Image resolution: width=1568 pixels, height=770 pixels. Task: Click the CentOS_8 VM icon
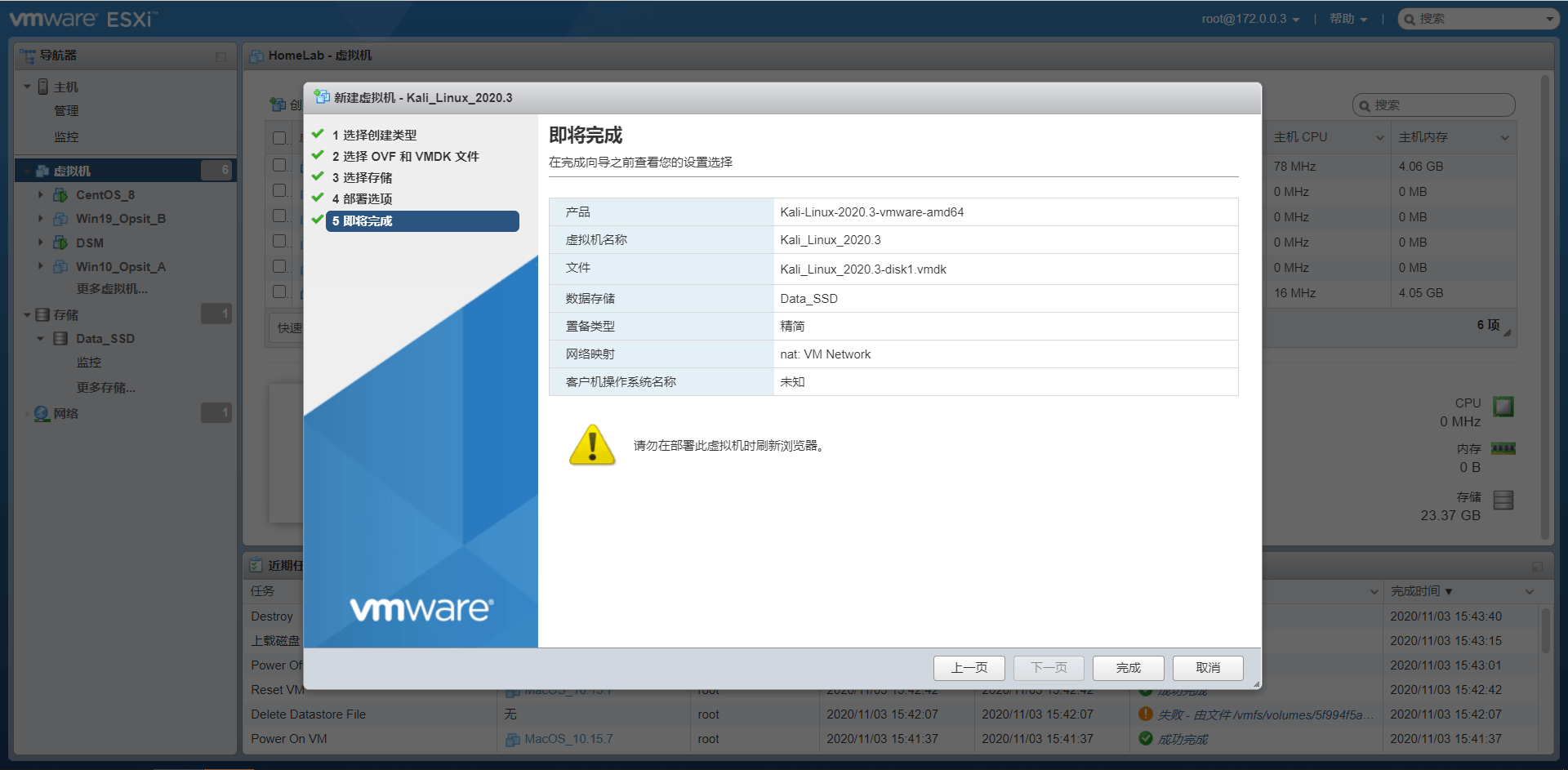tap(60, 195)
